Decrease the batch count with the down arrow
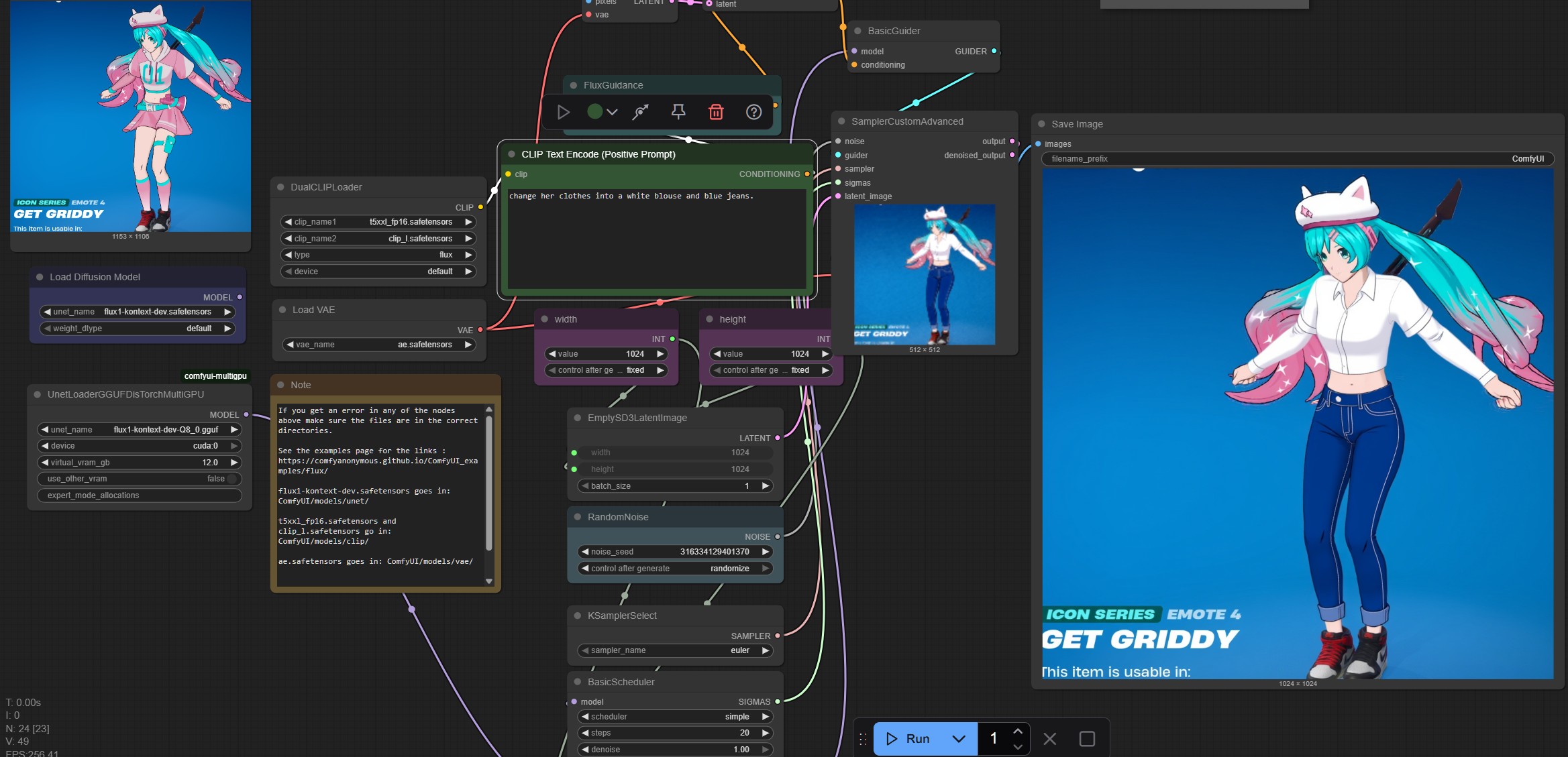Image resolution: width=1568 pixels, height=757 pixels. 1018,746
